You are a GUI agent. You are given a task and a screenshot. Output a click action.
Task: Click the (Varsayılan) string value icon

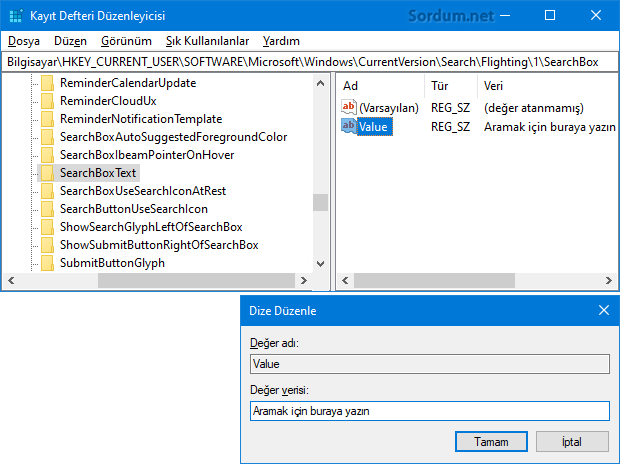point(349,107)
